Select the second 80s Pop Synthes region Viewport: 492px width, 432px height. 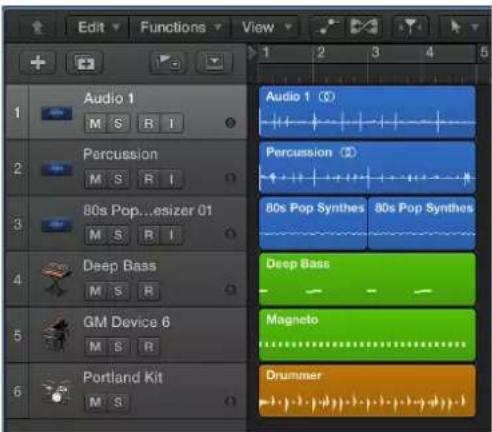point(422,224)
